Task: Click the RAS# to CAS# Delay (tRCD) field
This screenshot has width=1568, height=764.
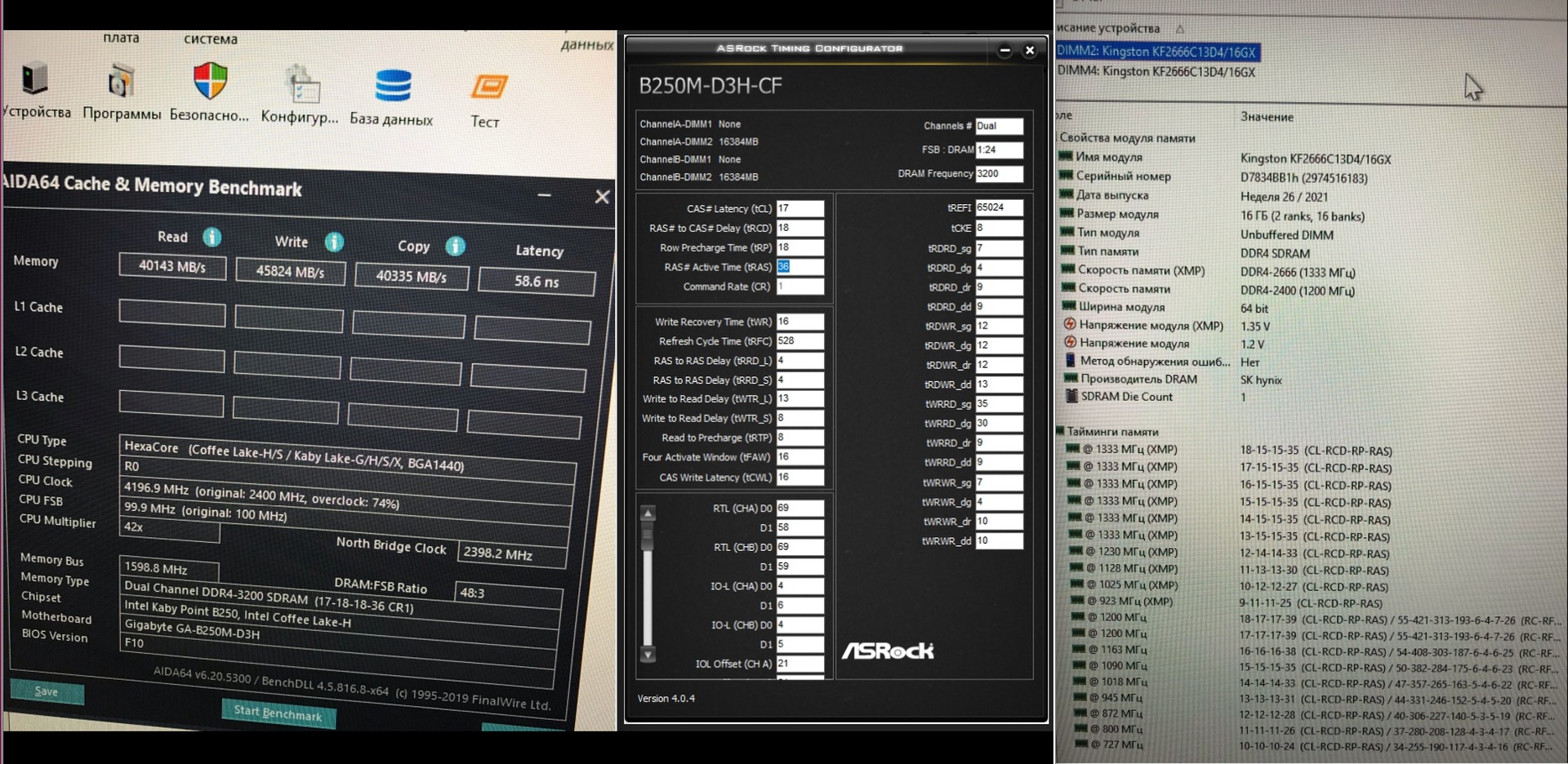Action: pos(800,228)
